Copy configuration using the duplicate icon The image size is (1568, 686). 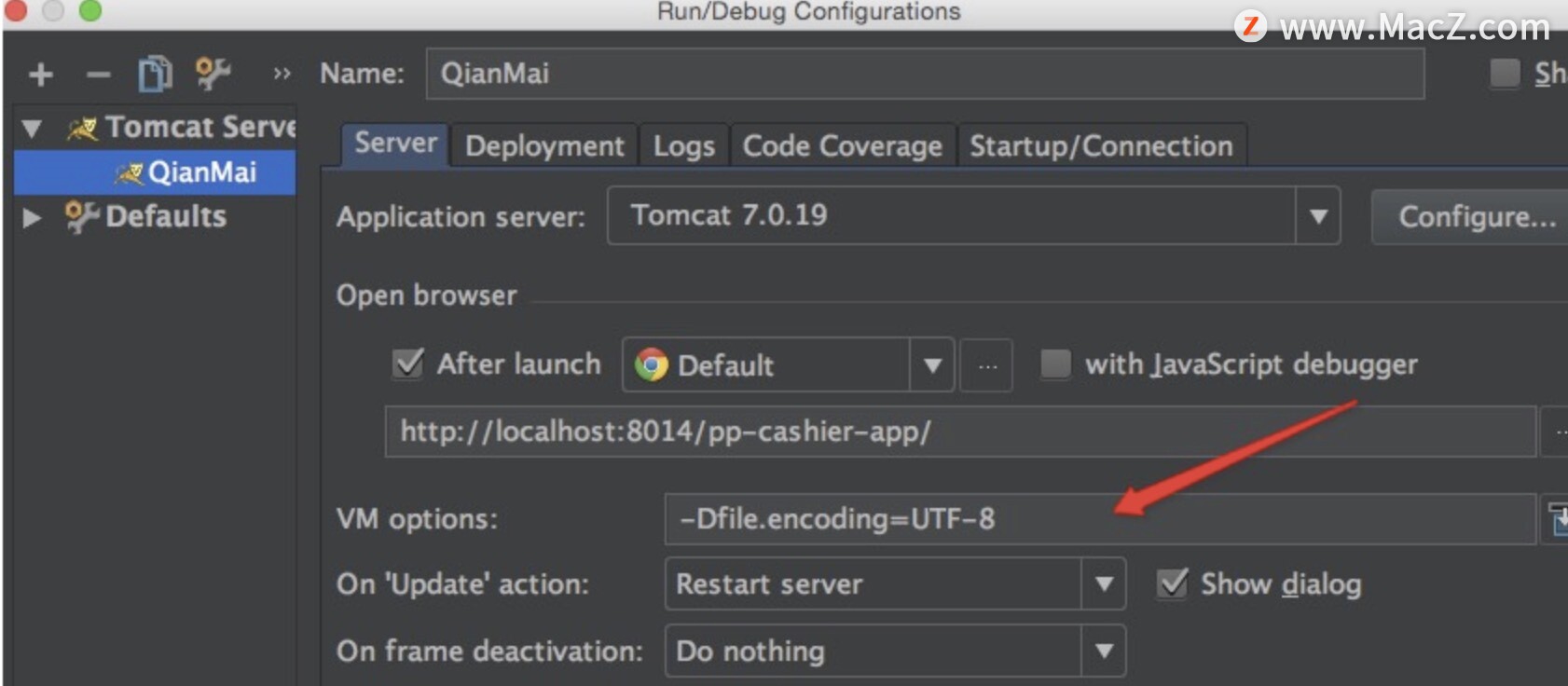pyautogui.click(x=155, y=74)
